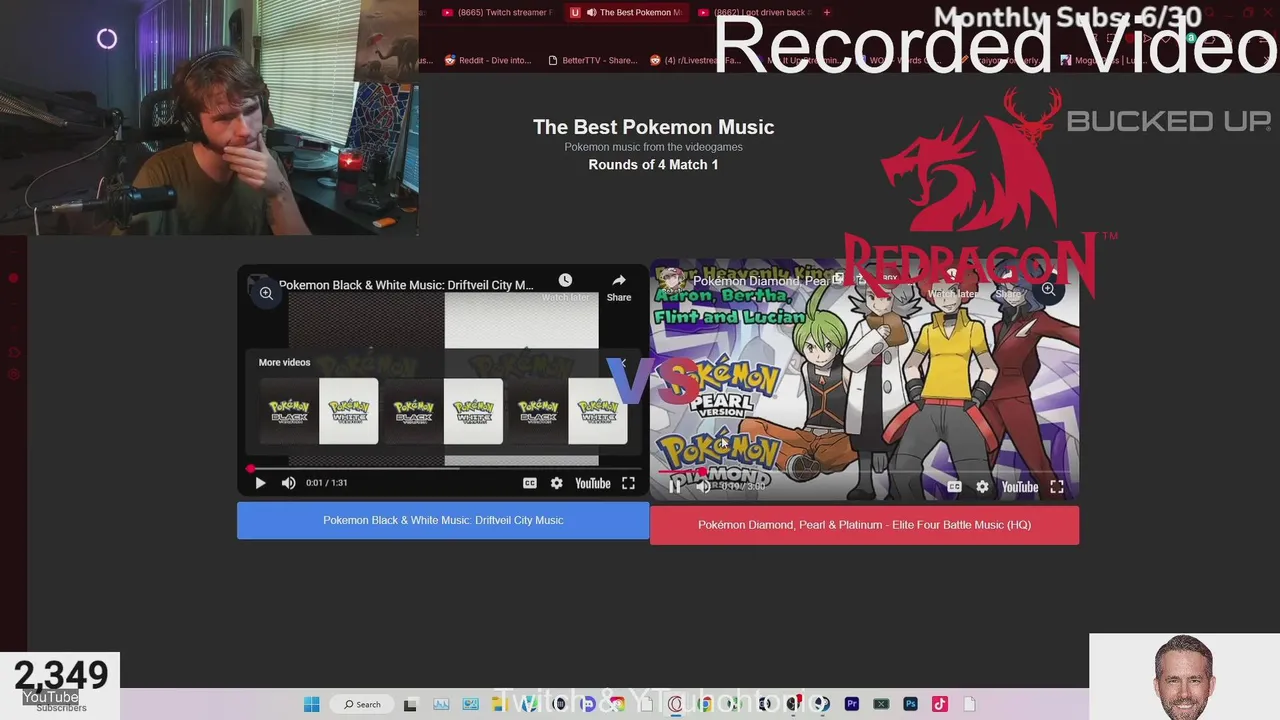Screen dimensions: 1280x720
Task: Vote for Pokemon Black & White: Driftveil City Music
Action: (x=443, y=520)
